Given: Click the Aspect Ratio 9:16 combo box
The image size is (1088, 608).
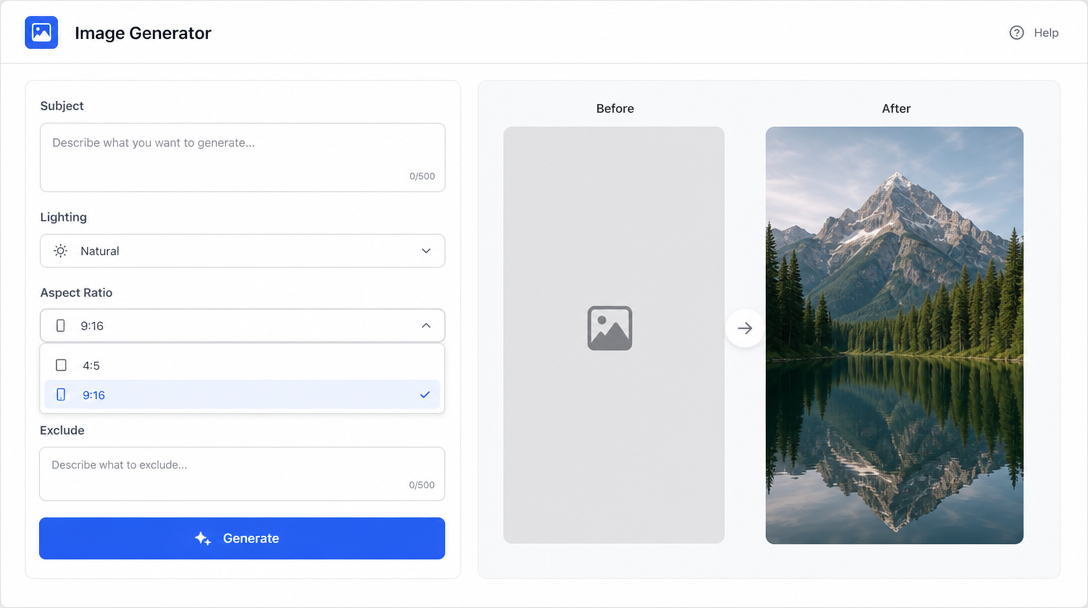Looking at the screenshot, I should tap(242, 326).
